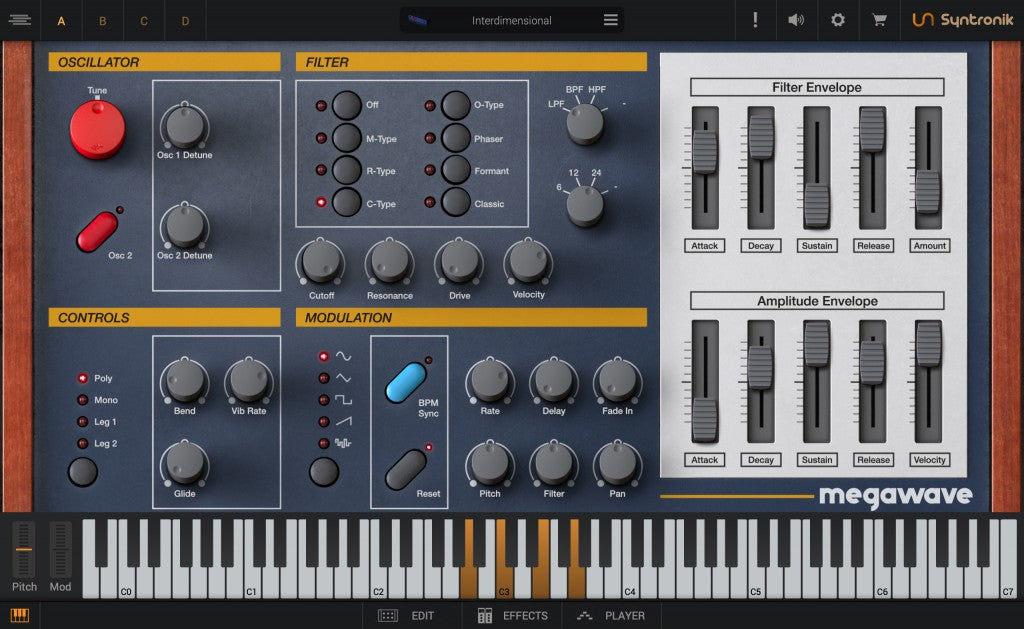Open the shop cart
This screenshot has width=1024, height=629.
[x=878, y=19]
